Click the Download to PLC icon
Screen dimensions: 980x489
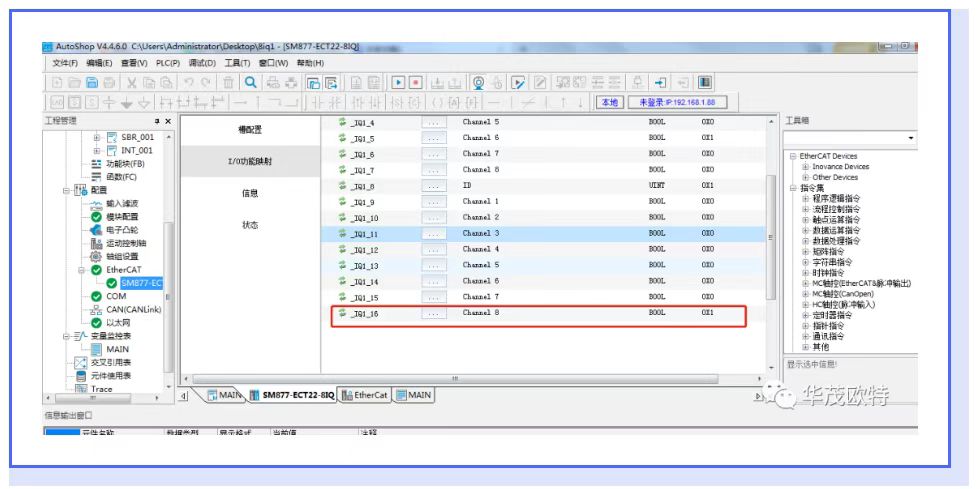pyautogui.click(x=438, y=82)
